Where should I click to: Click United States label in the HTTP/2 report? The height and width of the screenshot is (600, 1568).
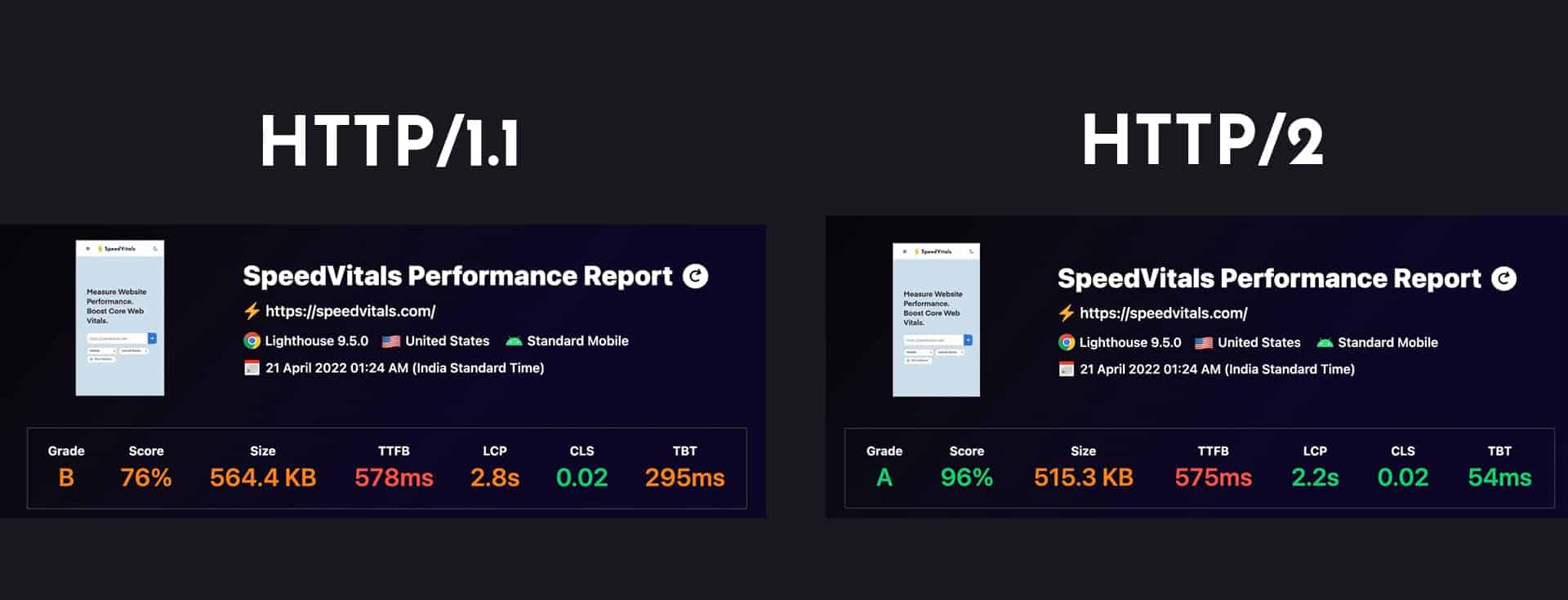tap(1259, 343)
